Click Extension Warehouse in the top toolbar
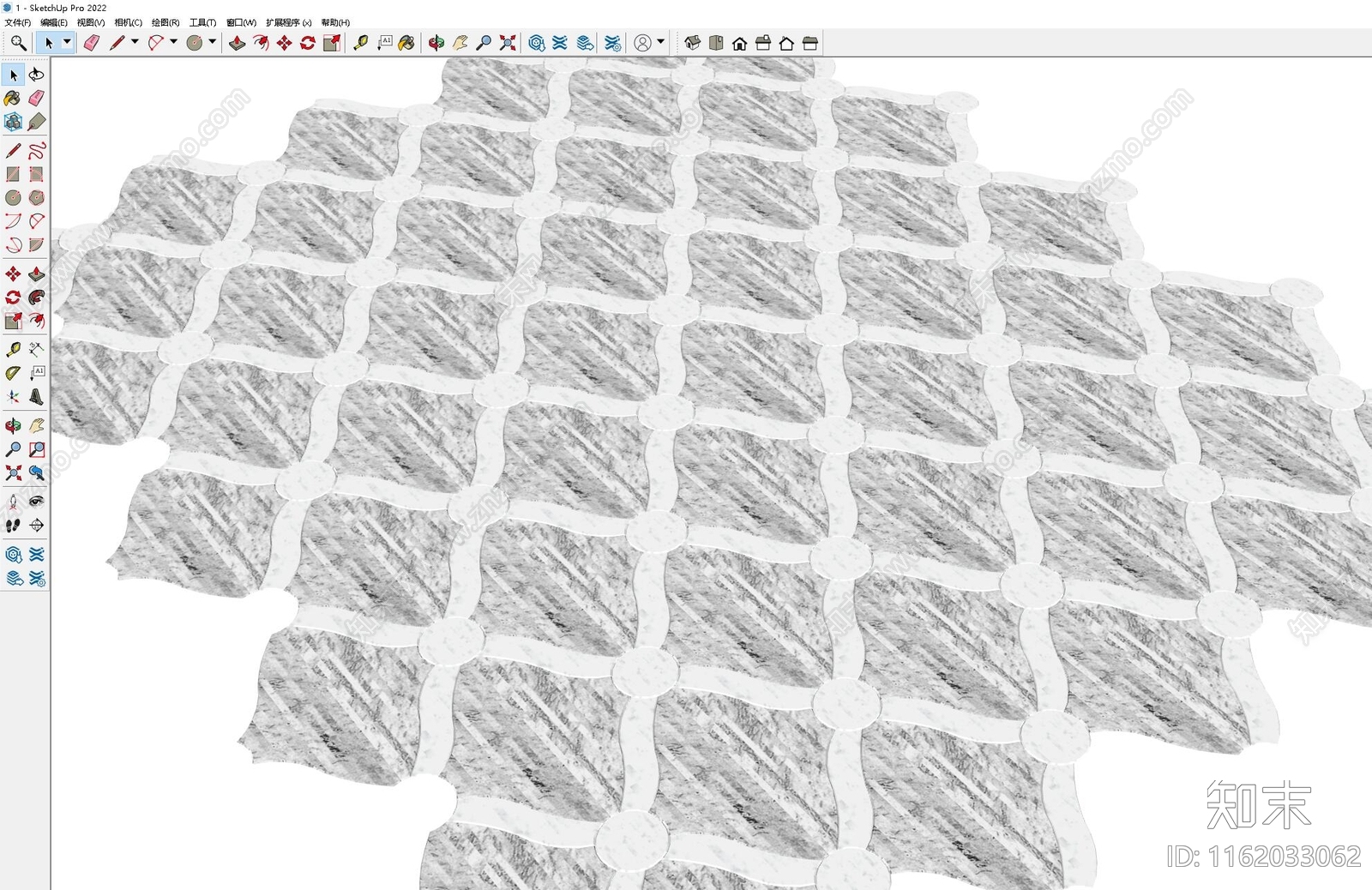 point(560,43)
